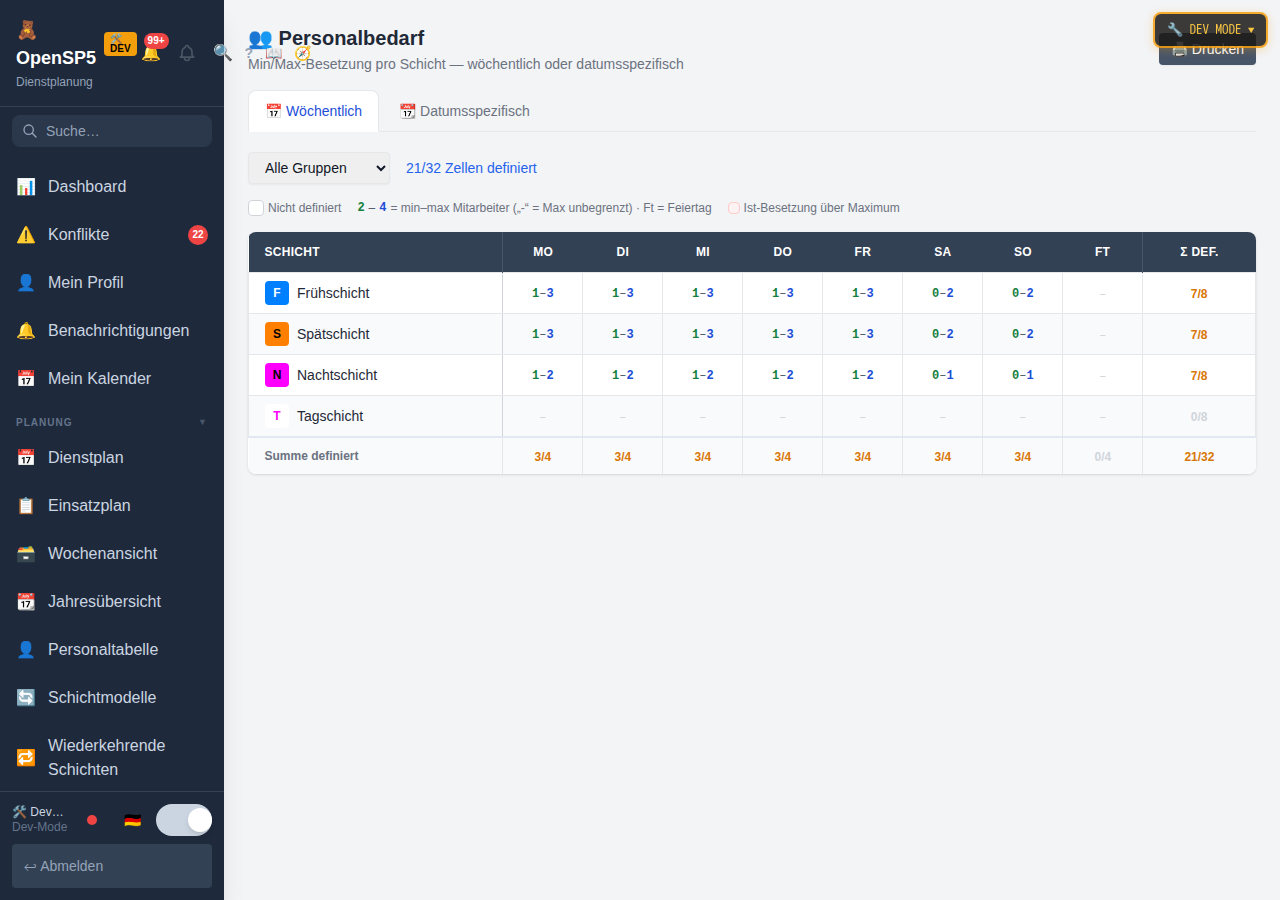Open the Alle Gruppen dropdown
The image size is (1280, 900).
point(319,168)
